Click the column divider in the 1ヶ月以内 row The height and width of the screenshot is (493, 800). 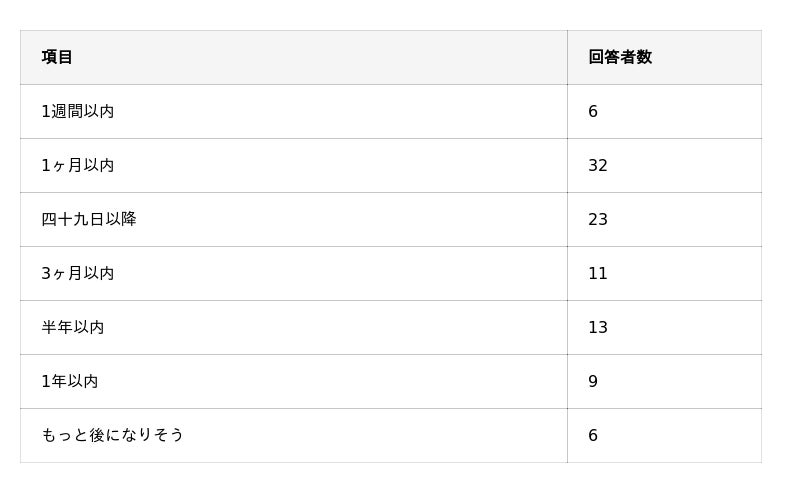tap(567, 165)
